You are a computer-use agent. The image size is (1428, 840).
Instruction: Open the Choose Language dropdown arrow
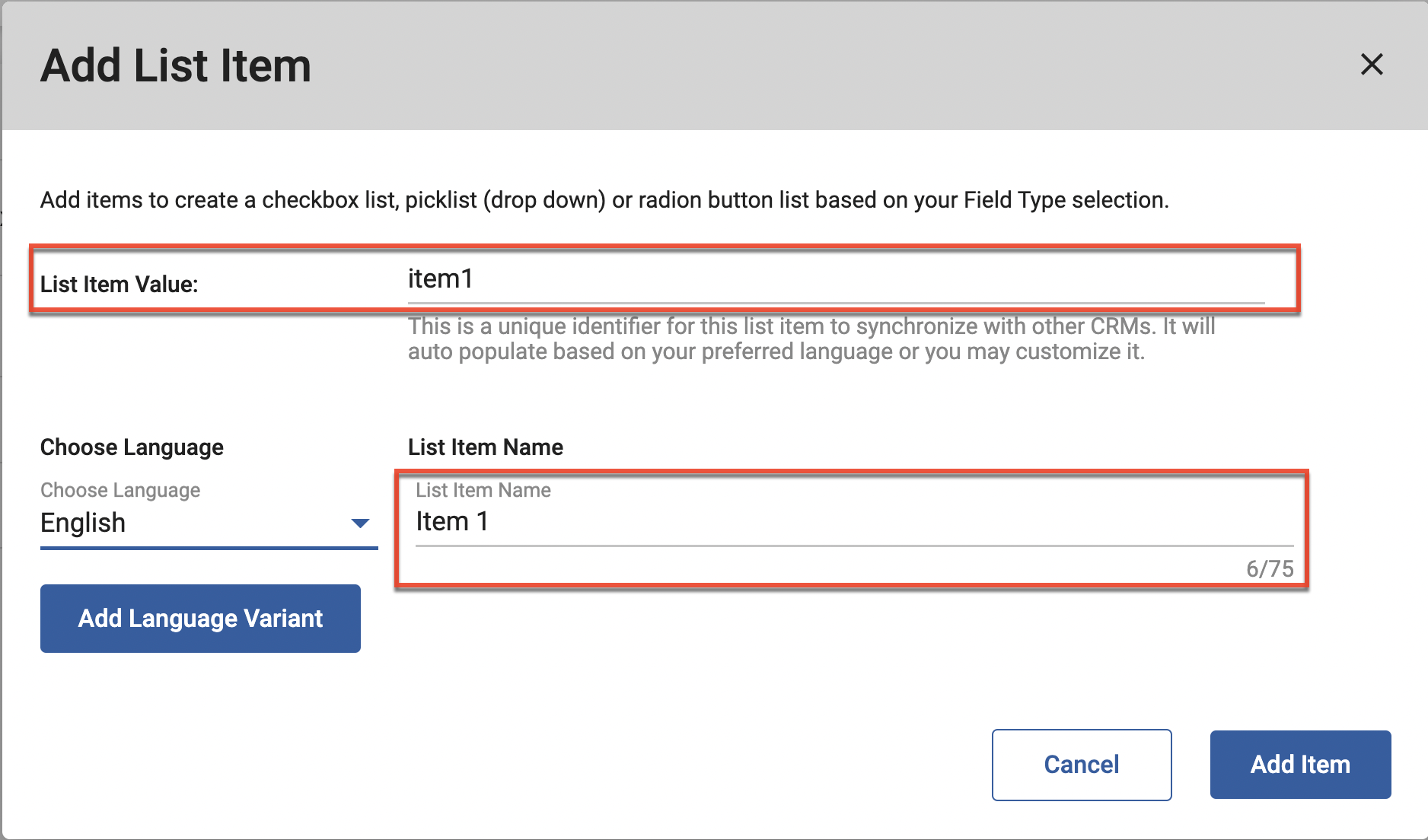click(x=360, y=523)
